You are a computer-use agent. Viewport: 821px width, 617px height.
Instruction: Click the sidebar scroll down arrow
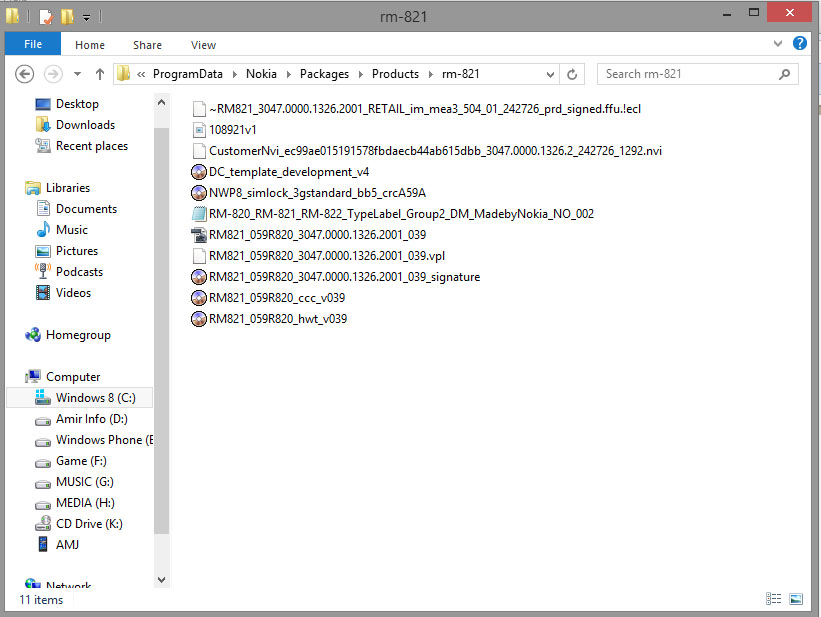[x=161, y=579]
